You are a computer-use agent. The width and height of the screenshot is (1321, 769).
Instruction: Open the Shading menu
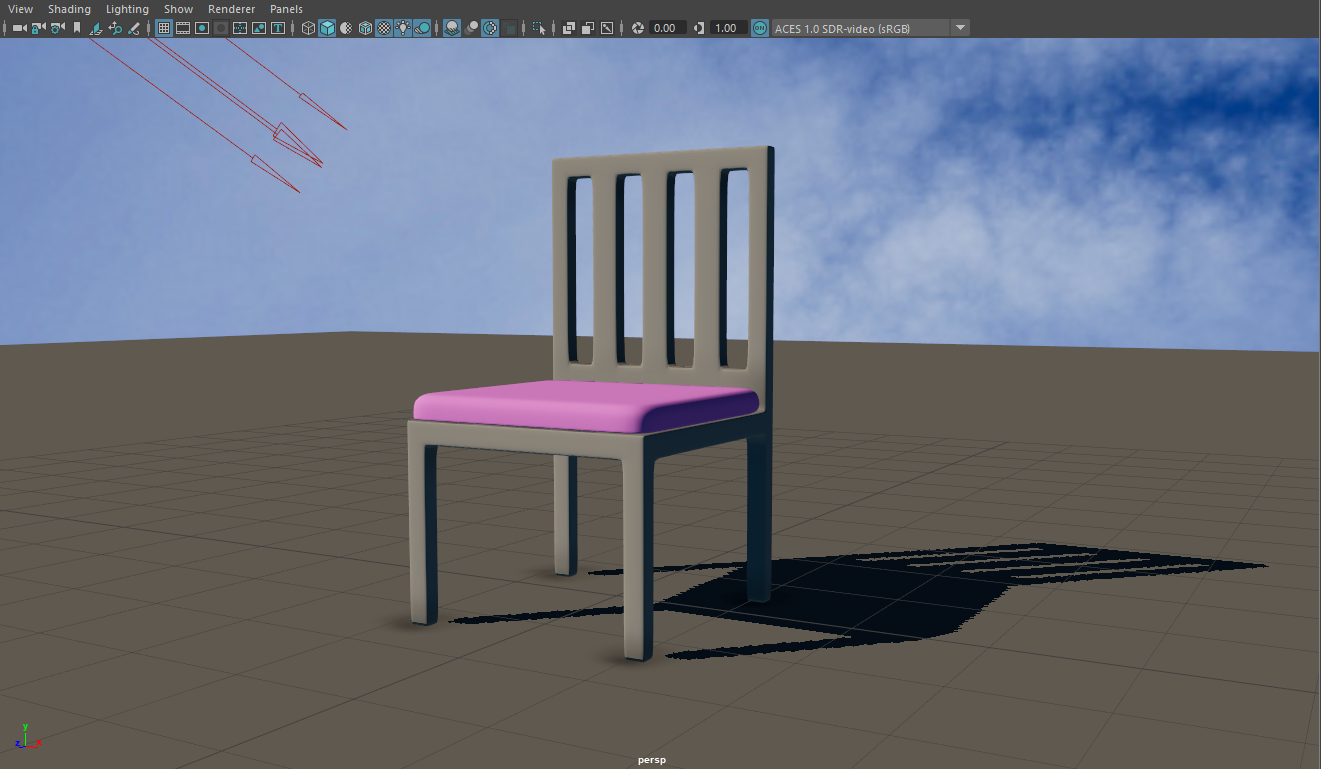(x=69, y=9)
